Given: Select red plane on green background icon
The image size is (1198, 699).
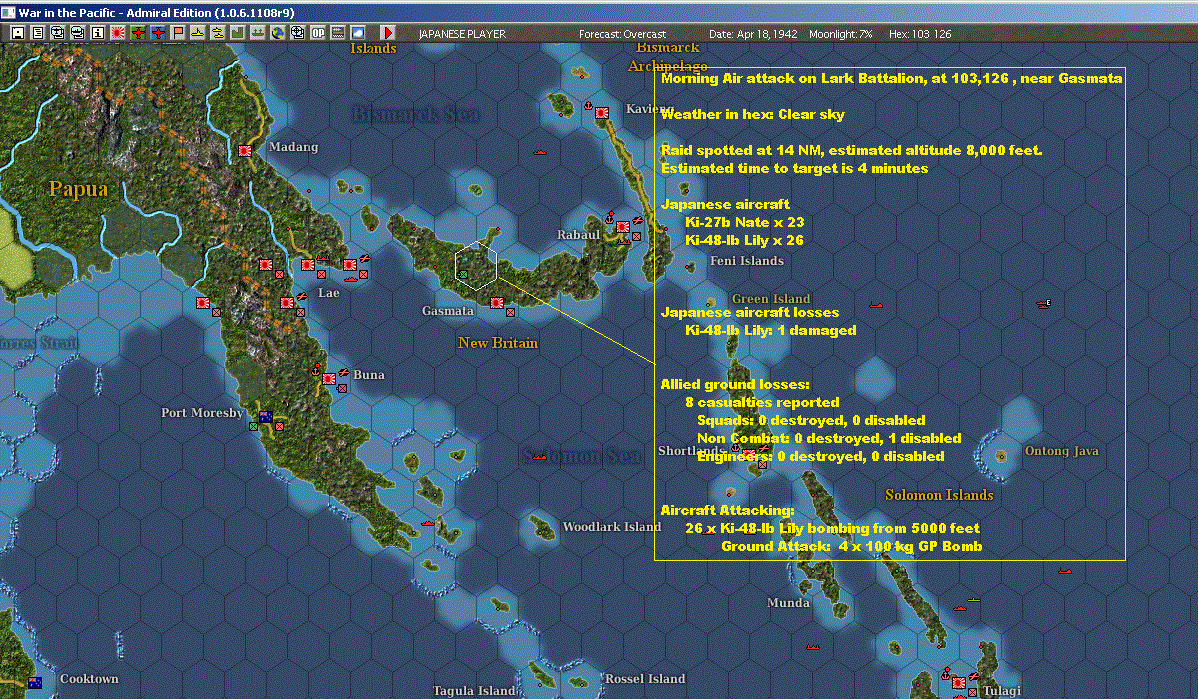Looking at the screenshot, I should (138, 33).
